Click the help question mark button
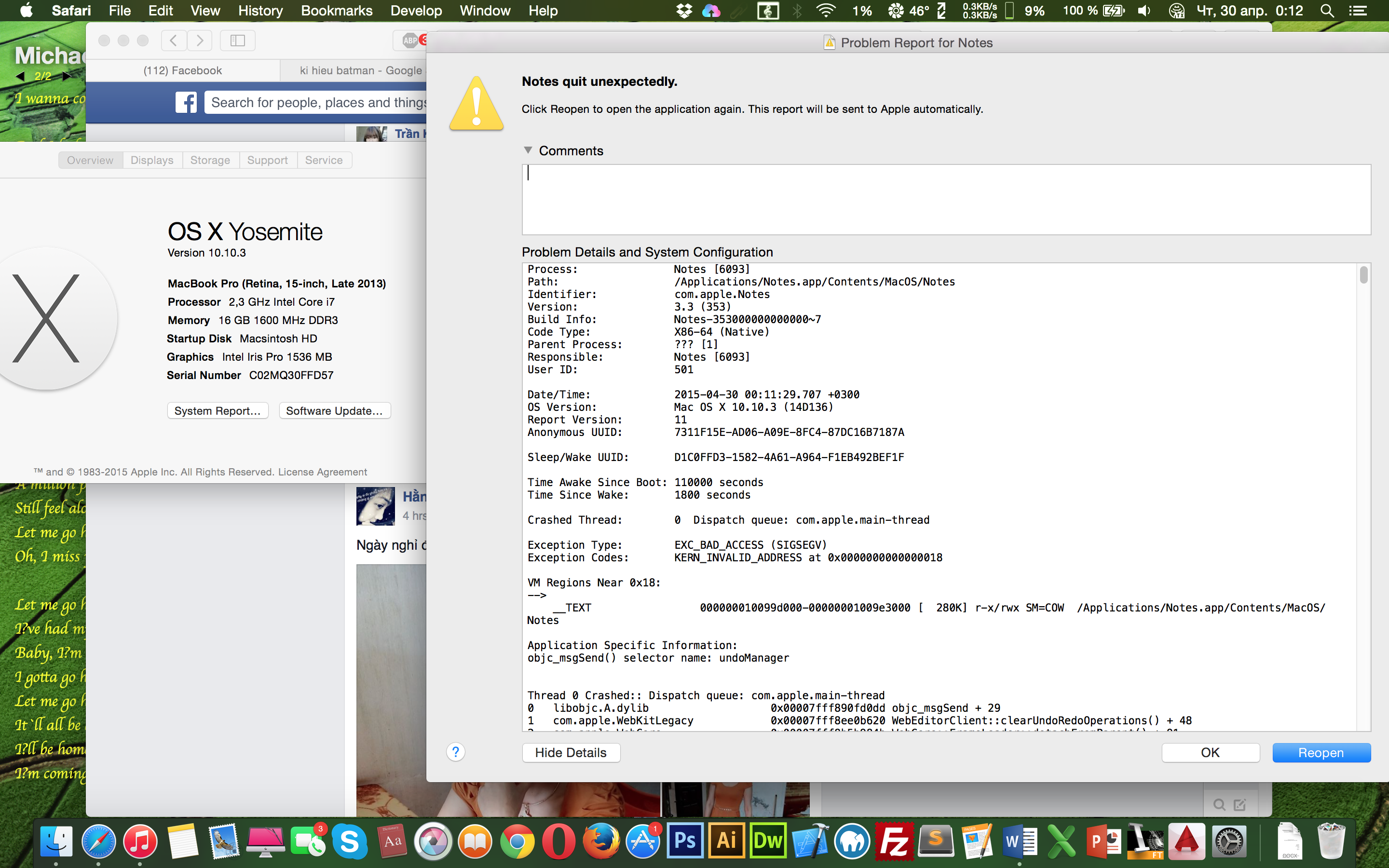 (x=456, y=752)
